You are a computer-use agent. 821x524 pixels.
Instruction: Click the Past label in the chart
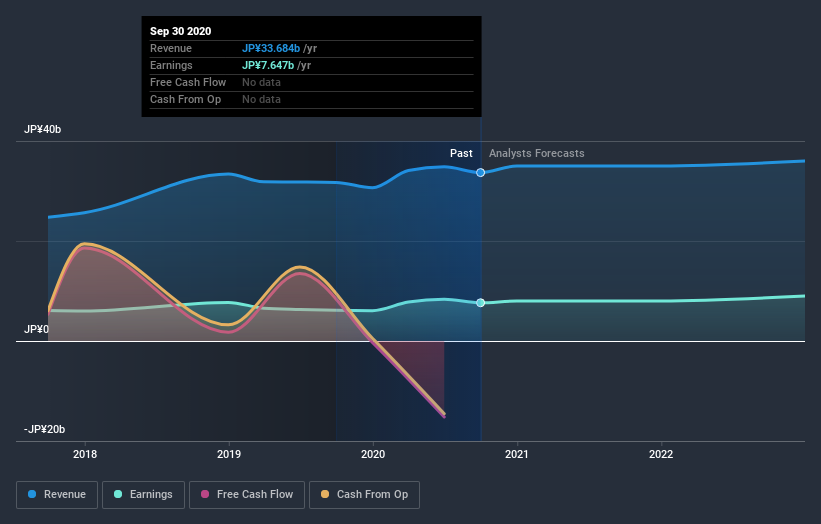pos(461,153)
